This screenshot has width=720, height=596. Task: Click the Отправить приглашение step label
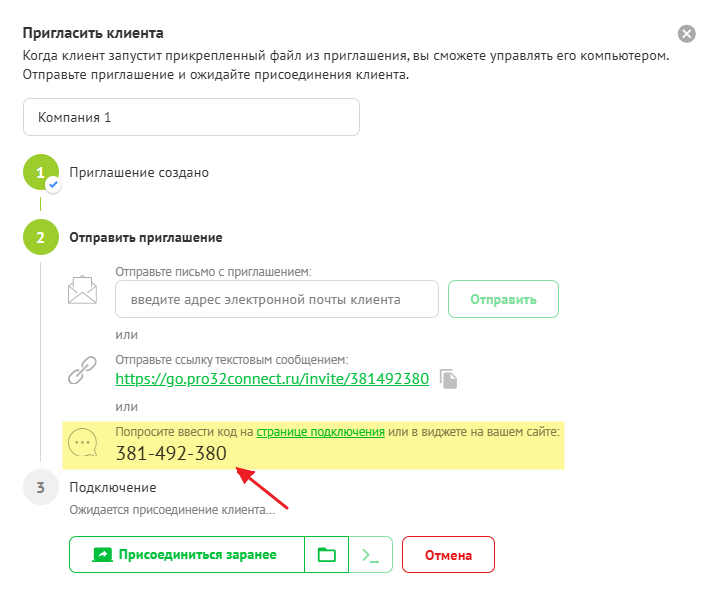point(146,238)
